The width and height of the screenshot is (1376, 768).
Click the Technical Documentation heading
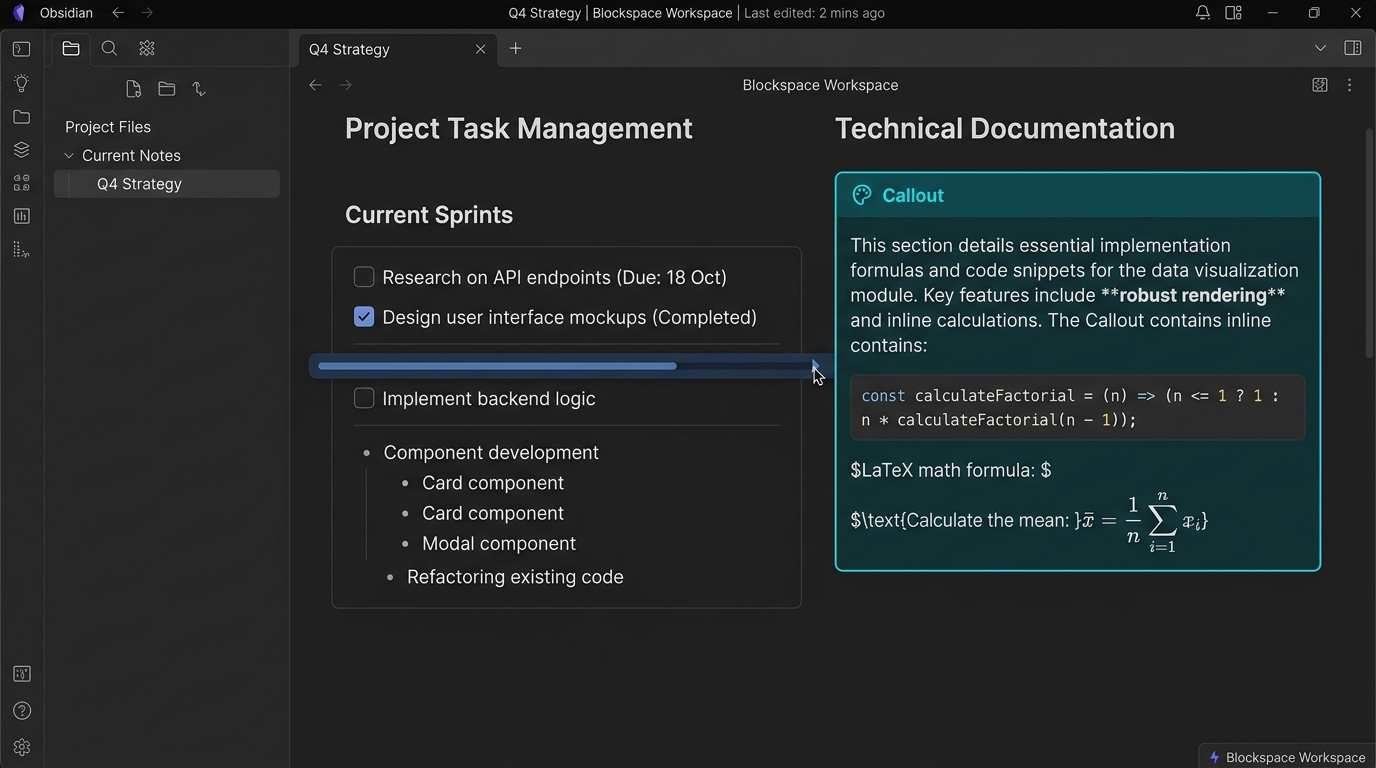pos(1005,129)
